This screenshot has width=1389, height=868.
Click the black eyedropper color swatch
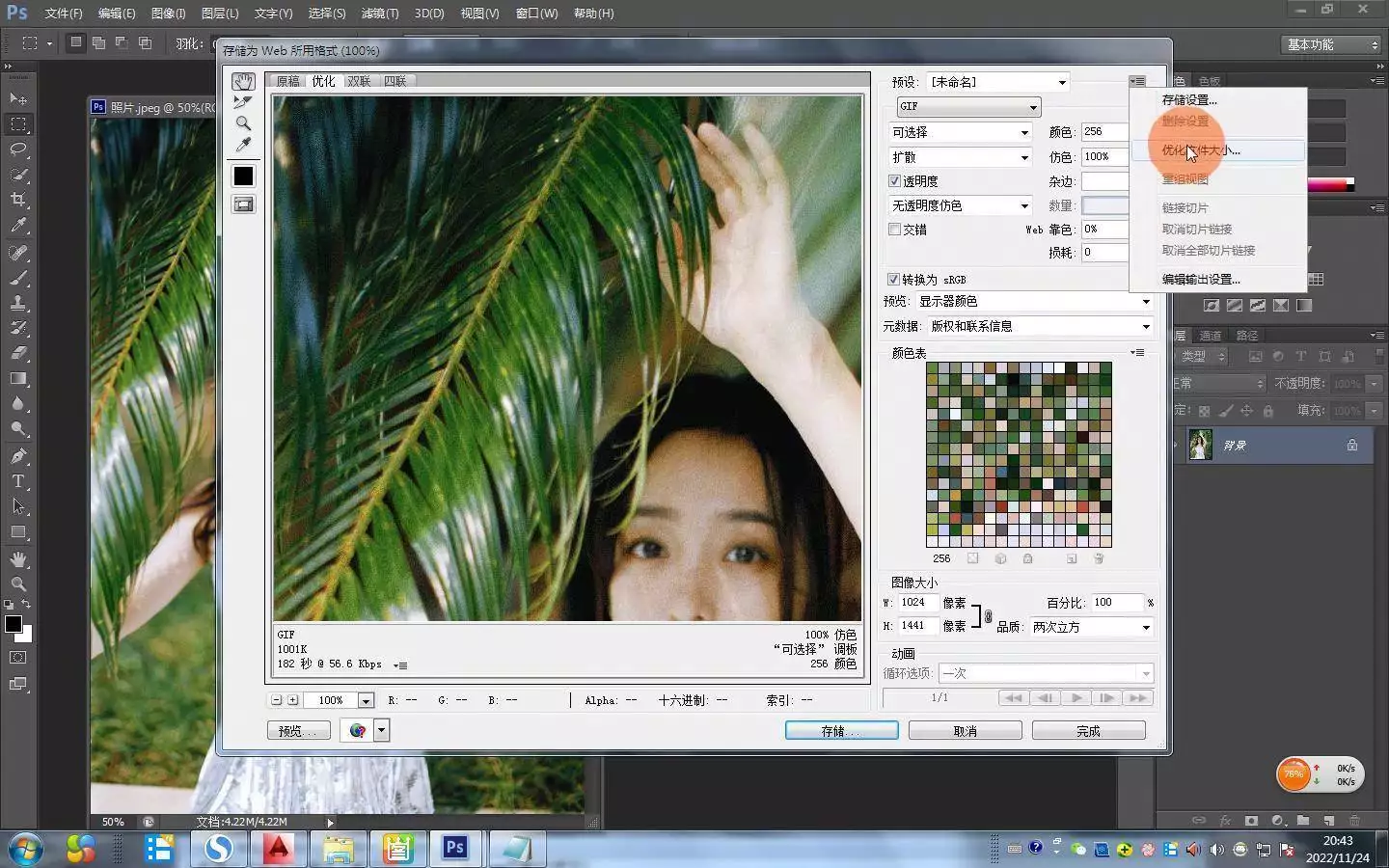243,176
